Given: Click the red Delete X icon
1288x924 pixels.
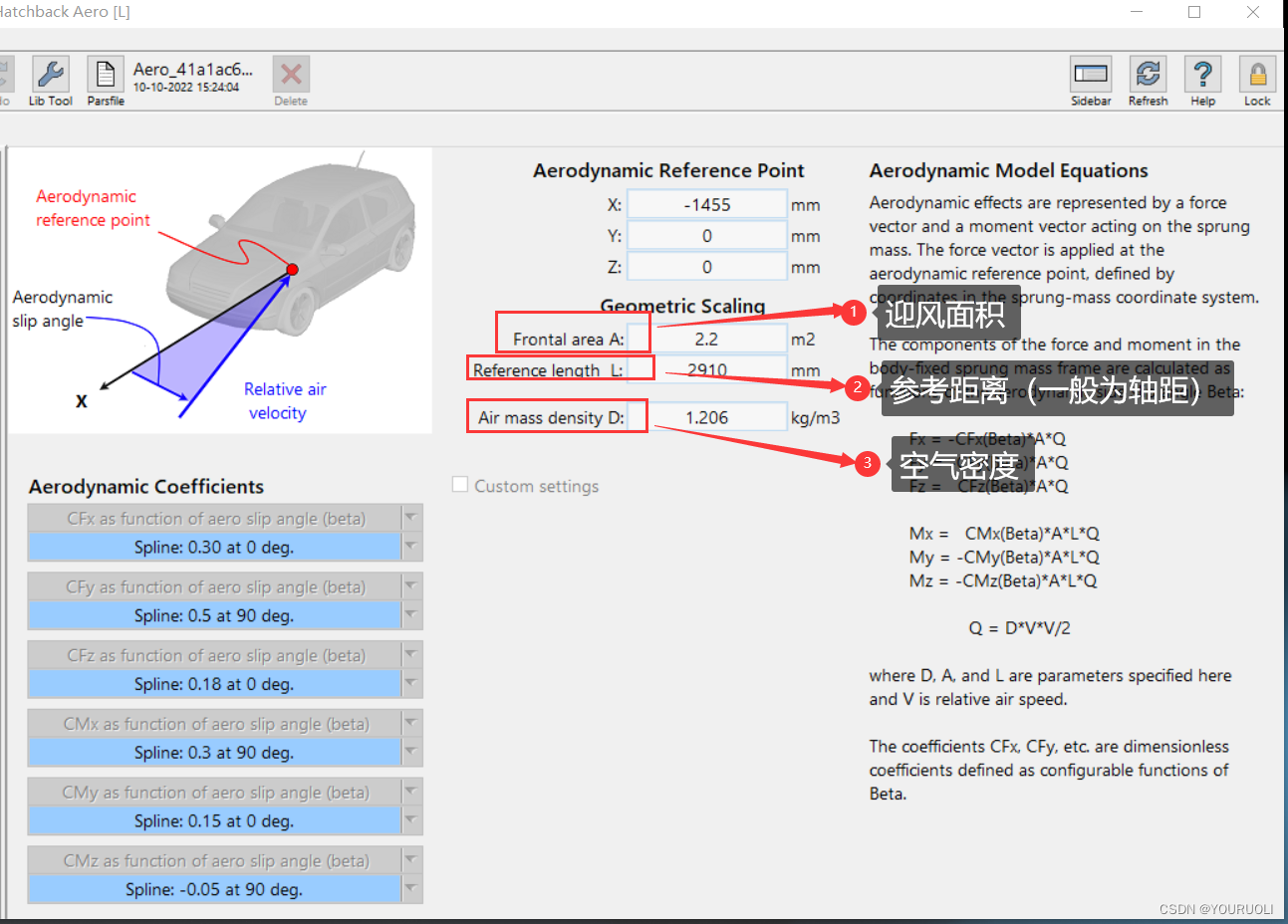Looking at the screenshot, I should point(291,75).
